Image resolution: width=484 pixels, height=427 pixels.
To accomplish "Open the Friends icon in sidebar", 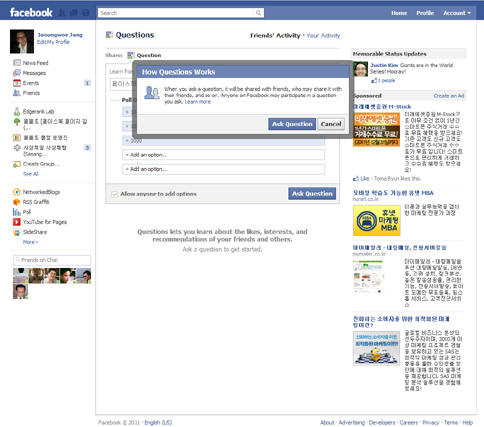I will point(17,93).
